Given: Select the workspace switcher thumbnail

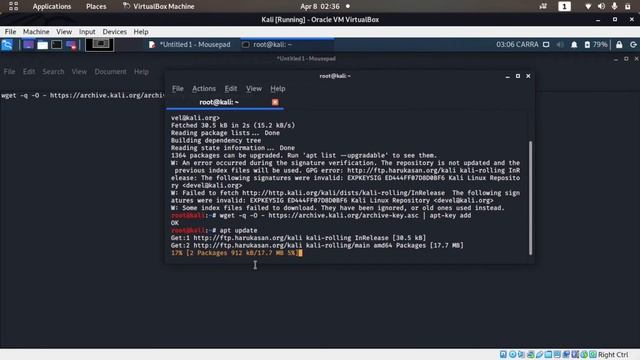Looking at the screenshot, I should click(x=100, y=44).
